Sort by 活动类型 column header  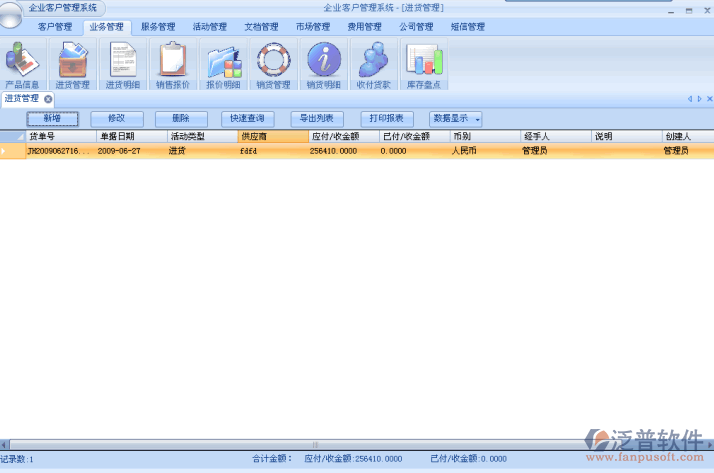click(x=202, y=136)
